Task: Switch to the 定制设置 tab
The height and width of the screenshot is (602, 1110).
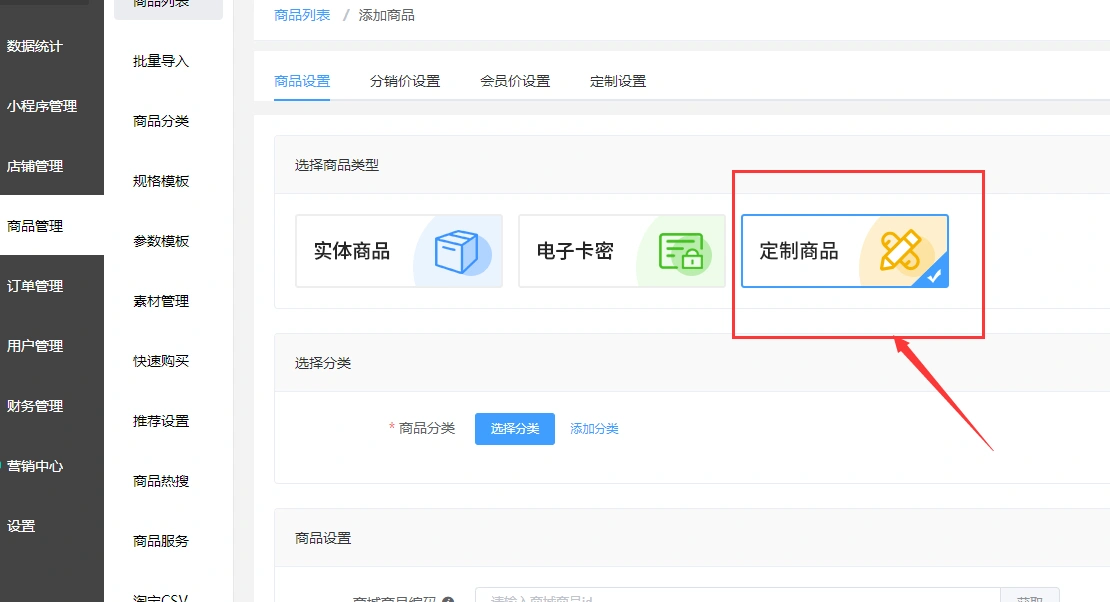Action: (x=618, y=81)
